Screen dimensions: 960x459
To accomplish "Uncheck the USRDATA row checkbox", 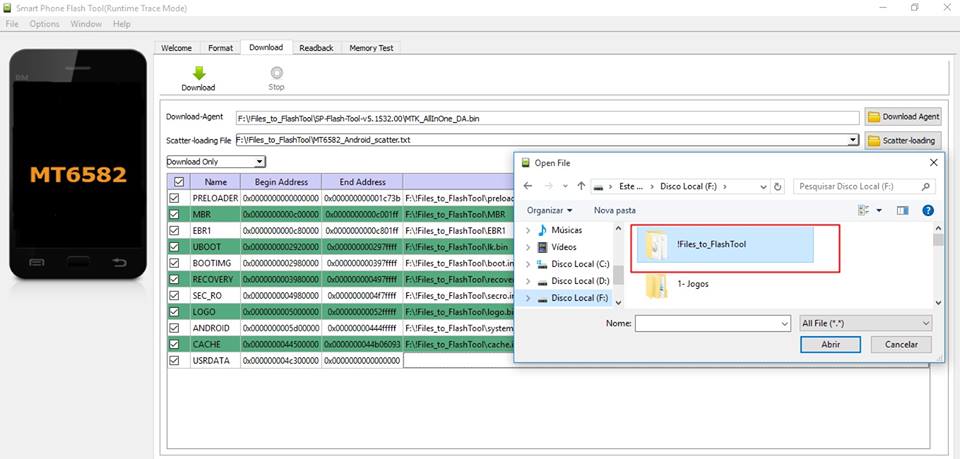I will (174, 360).
